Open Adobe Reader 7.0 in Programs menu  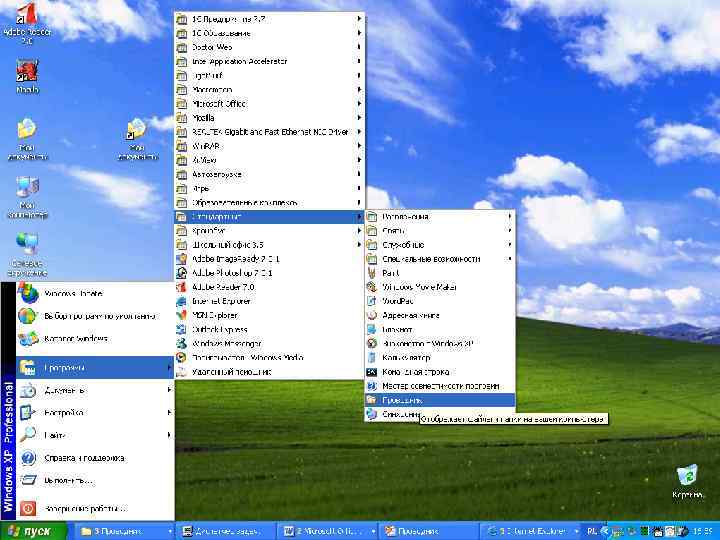click(x=270, y=287)
